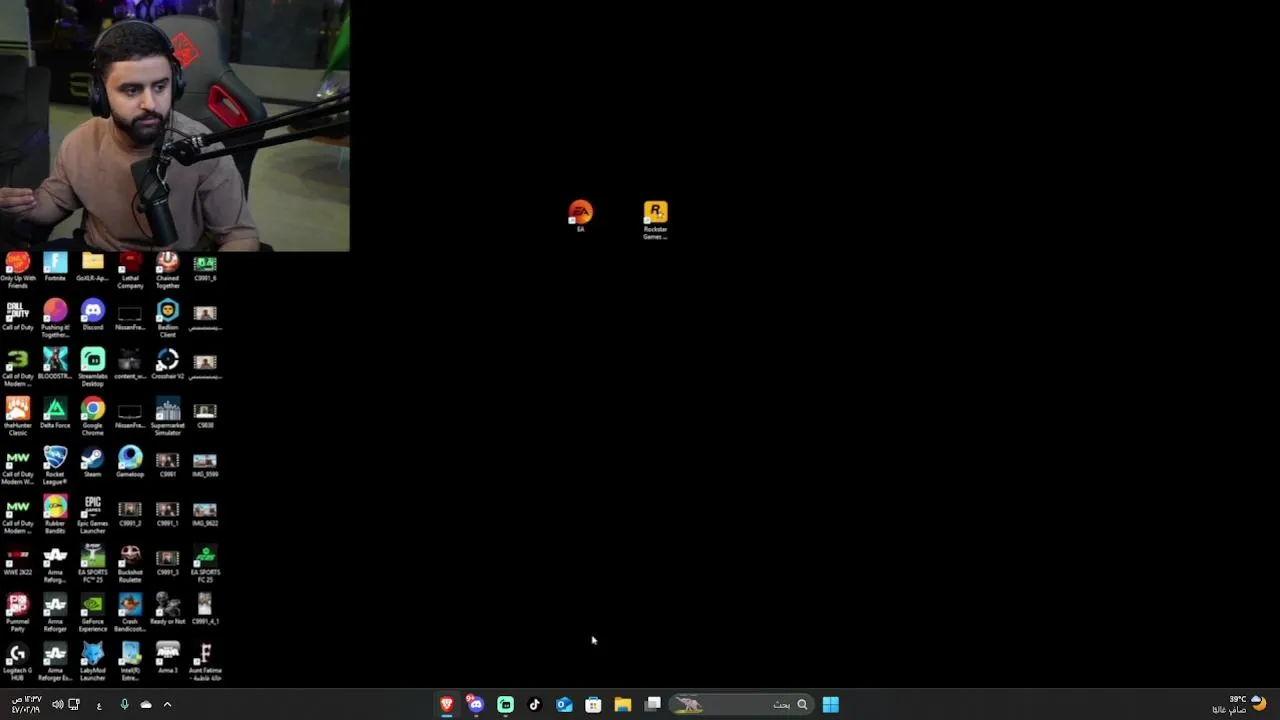Select the Lethal Company shortcut

pyautogui.click(x=130, y=271)
